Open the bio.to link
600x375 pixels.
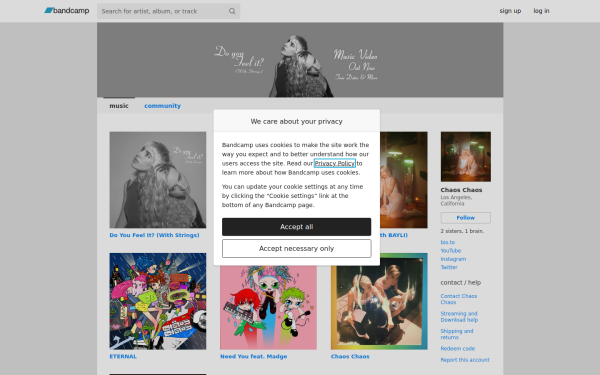tap(448, 242)
